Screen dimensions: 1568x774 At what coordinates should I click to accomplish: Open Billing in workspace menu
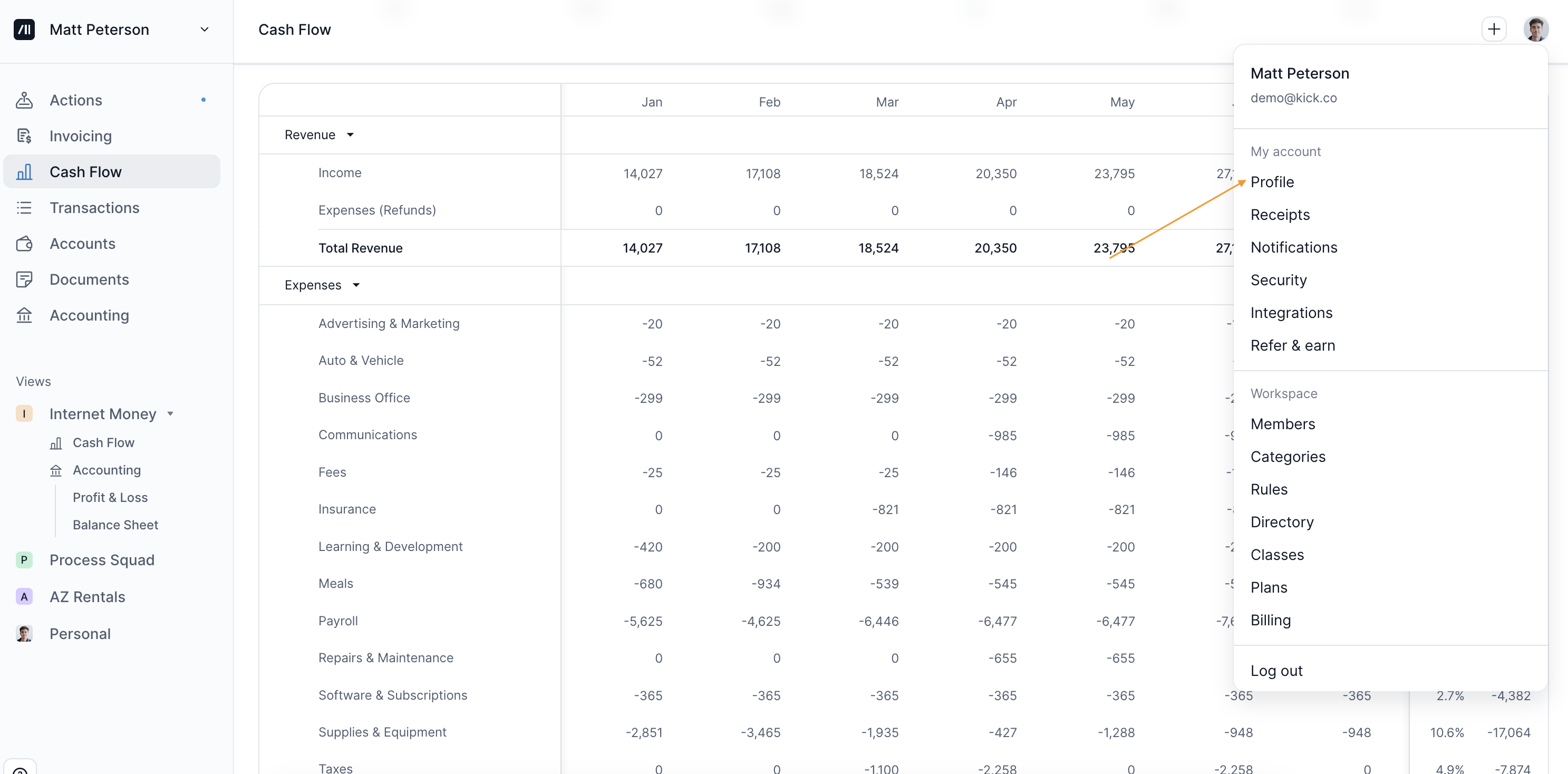[x=1270, y=620]
